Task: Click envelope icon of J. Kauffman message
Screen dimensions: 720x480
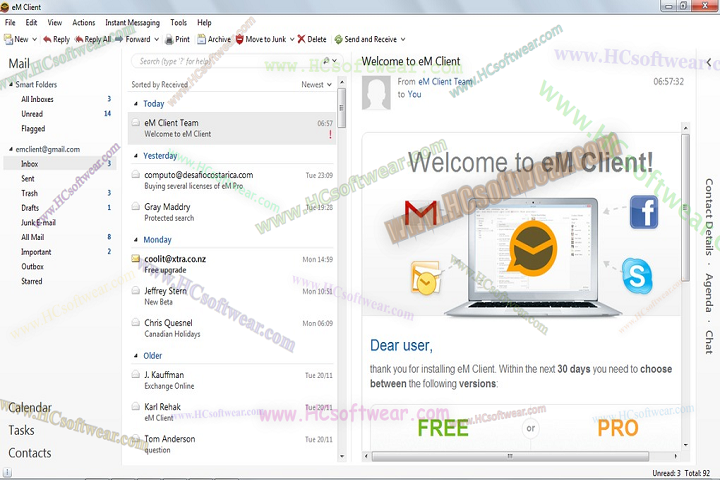Action: [135, 374]
